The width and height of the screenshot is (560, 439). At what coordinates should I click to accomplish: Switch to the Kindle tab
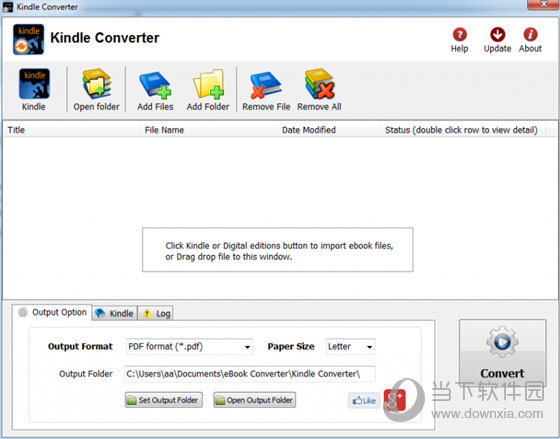(115, 313)
